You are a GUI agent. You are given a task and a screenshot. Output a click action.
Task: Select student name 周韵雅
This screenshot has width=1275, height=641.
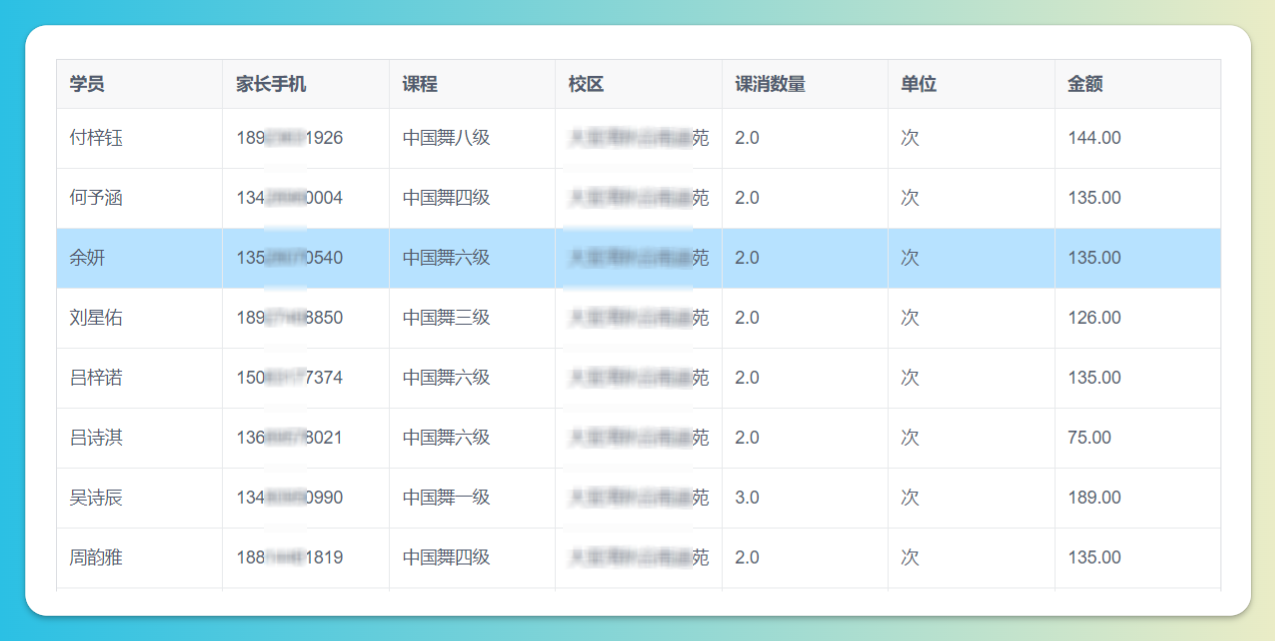(x=96, y=558)
